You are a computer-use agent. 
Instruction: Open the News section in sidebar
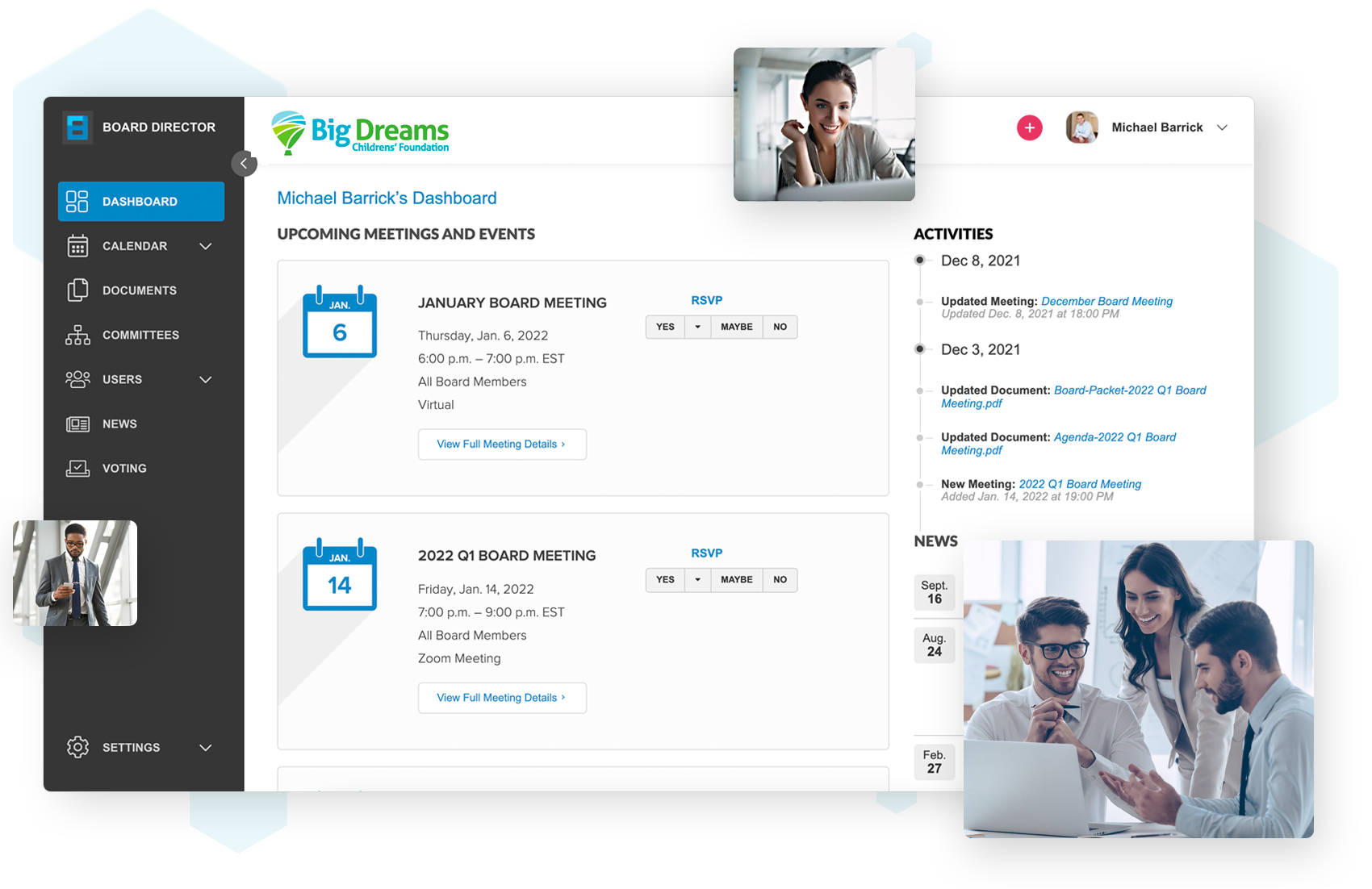[x=119, y=424]
